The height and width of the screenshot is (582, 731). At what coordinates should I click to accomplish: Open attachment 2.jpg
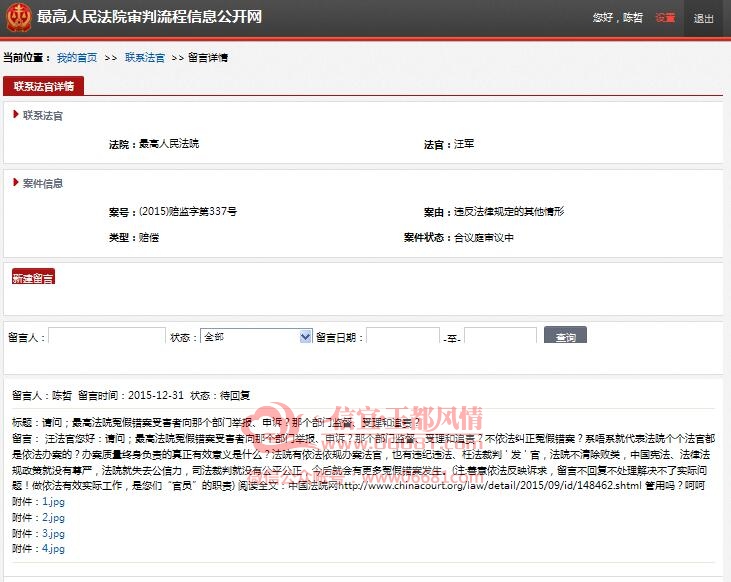(x=53, y=518)
